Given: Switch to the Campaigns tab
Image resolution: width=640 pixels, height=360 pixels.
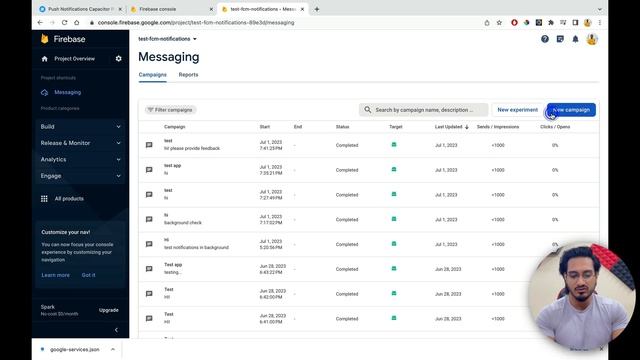Looking at the screenshot, I should pyautogui.click(x=153, y=75).
